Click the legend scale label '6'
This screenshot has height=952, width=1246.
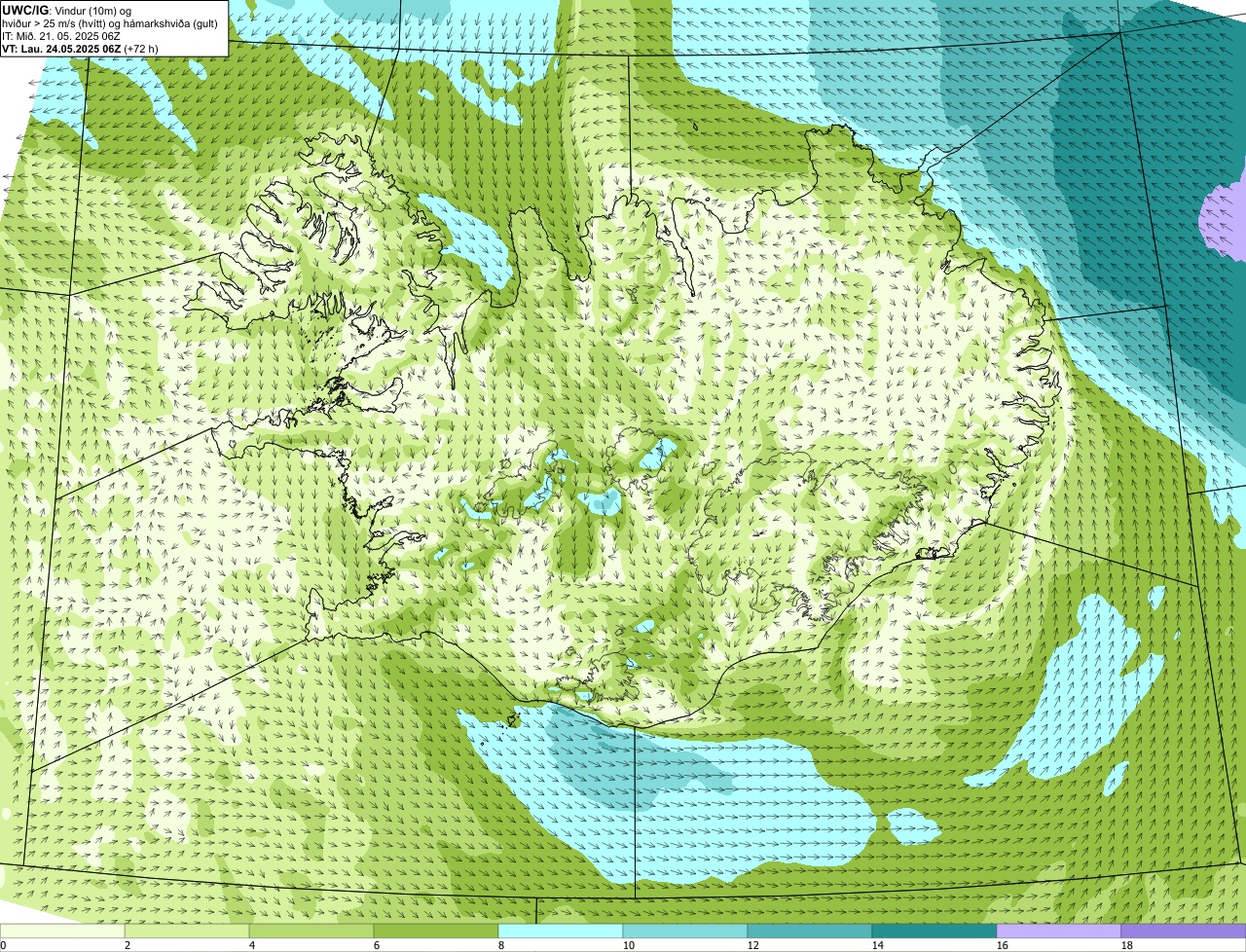(x=377, y=945)
